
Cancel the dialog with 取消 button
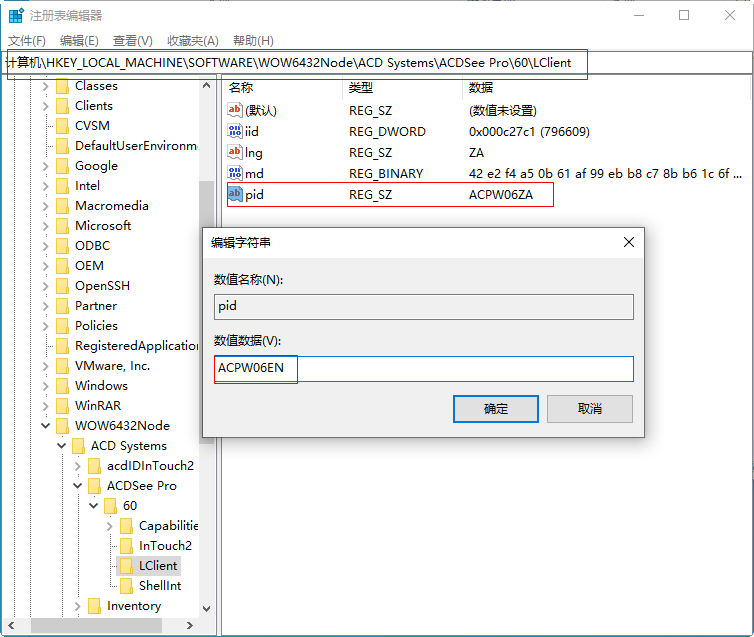[590, 409]
